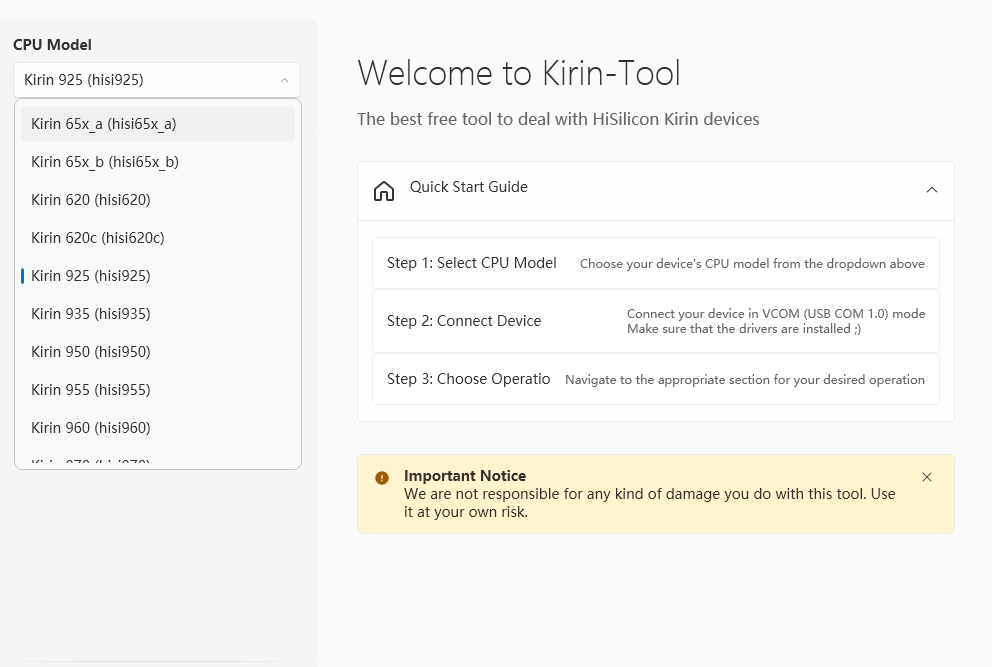Select Kirin 65x_a (hisi65x_a) option
The height and width of the screenshot is (667, 992).
pos(158,124)
